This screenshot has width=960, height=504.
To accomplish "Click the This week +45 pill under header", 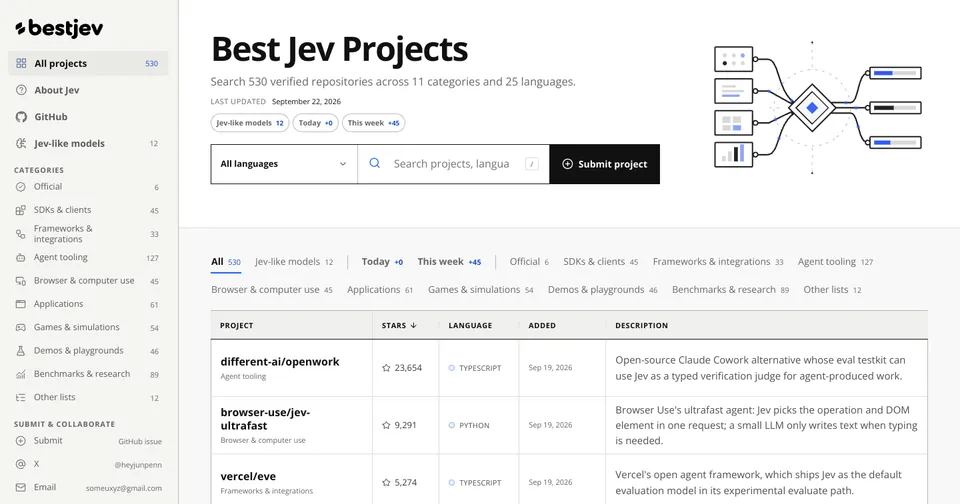I will (x=373, y=123).
